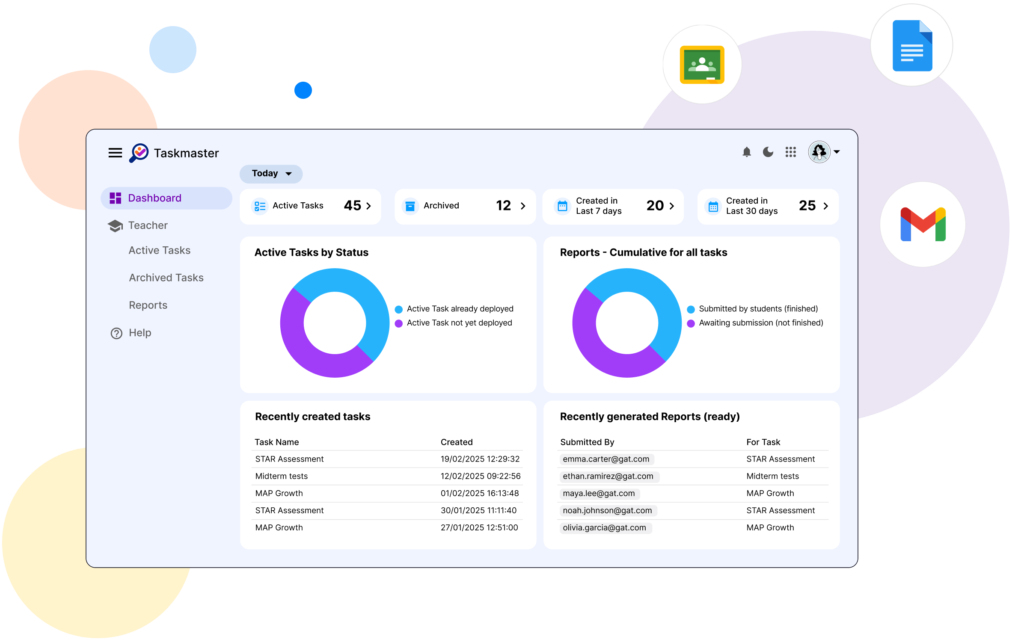Toggle dark mode moon icon
The image size is (1024, 642).
[x=768, y=152]
